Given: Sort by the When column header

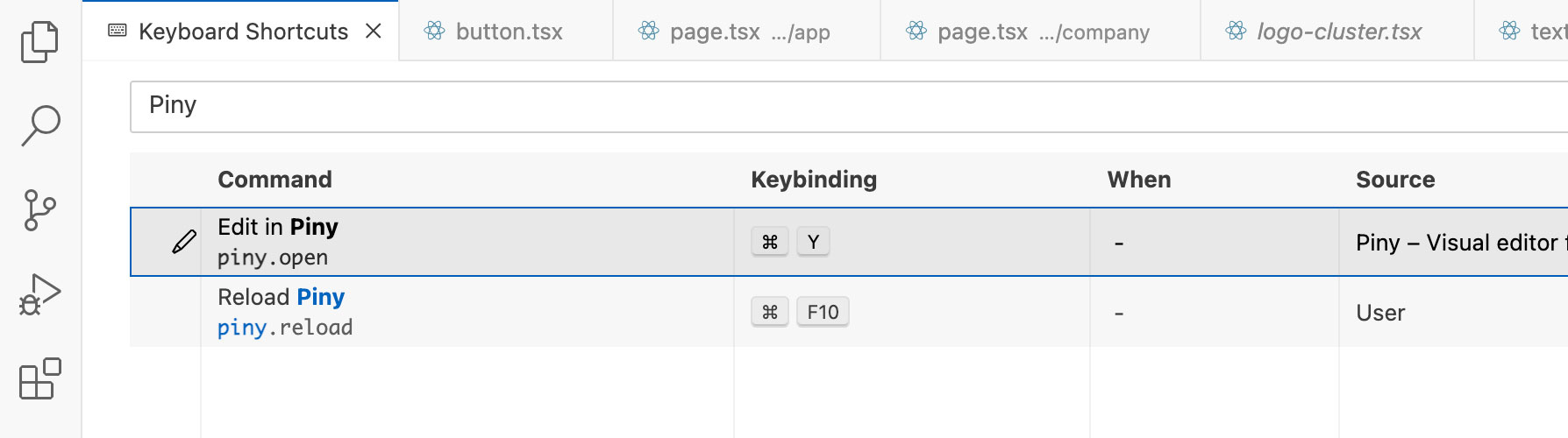Looking at the screenshot, I should point(1139,180).
